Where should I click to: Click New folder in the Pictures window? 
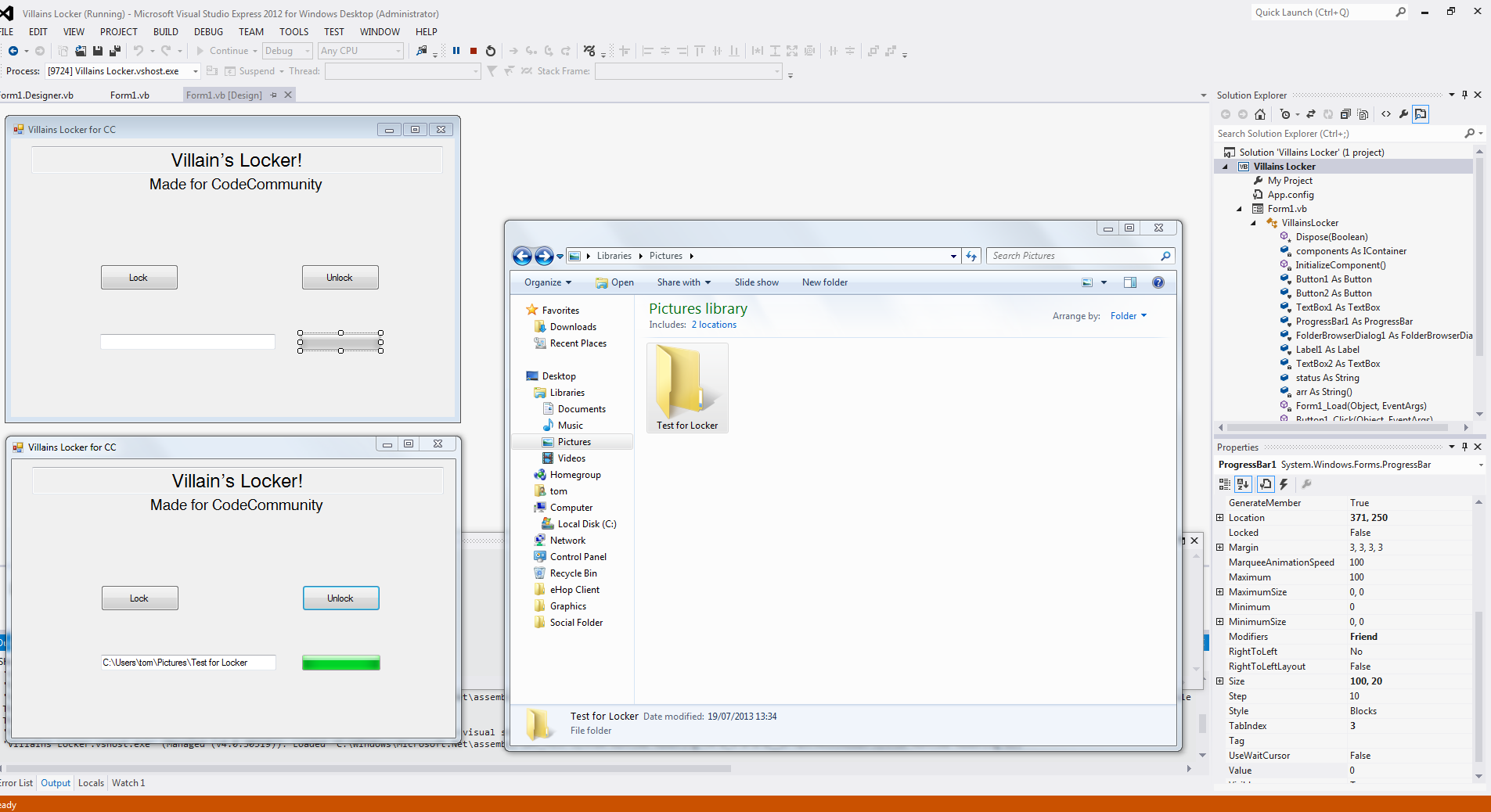click(x=825, y=282)
